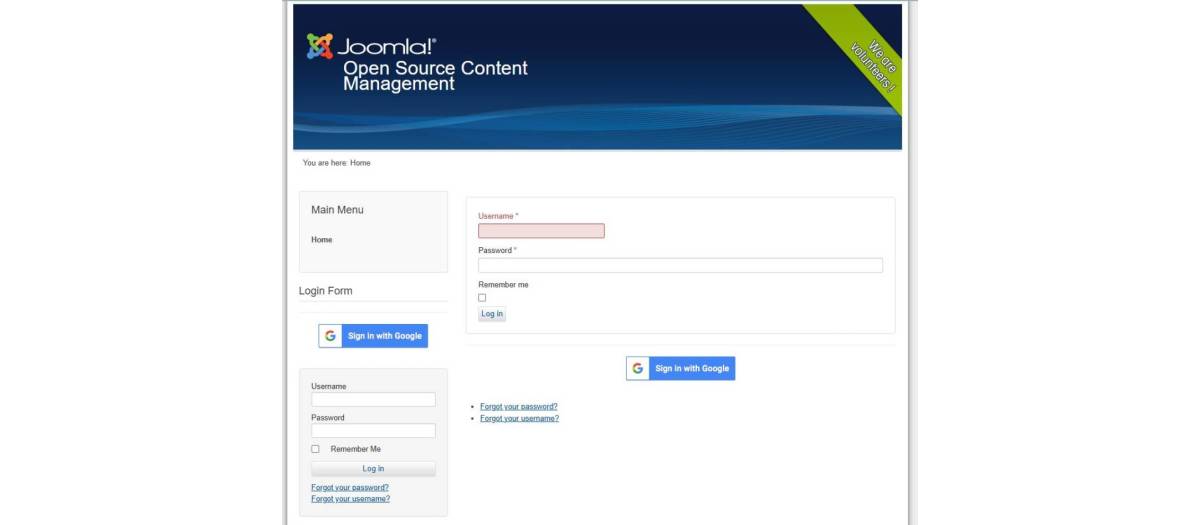Click the 'Open Source Content Management' header title
The height and width of the screenshot is (525, 1200).
click(434, 76)
